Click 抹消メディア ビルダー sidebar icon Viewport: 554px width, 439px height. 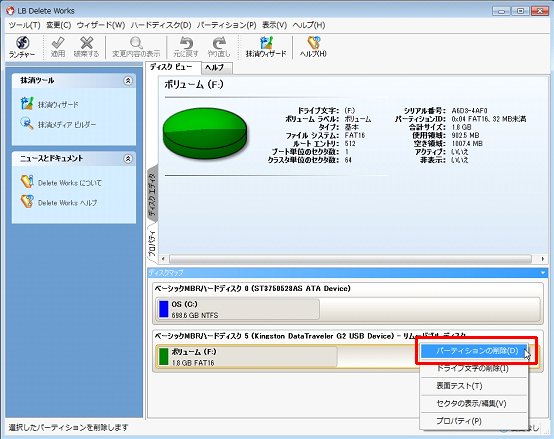point(27,124)
